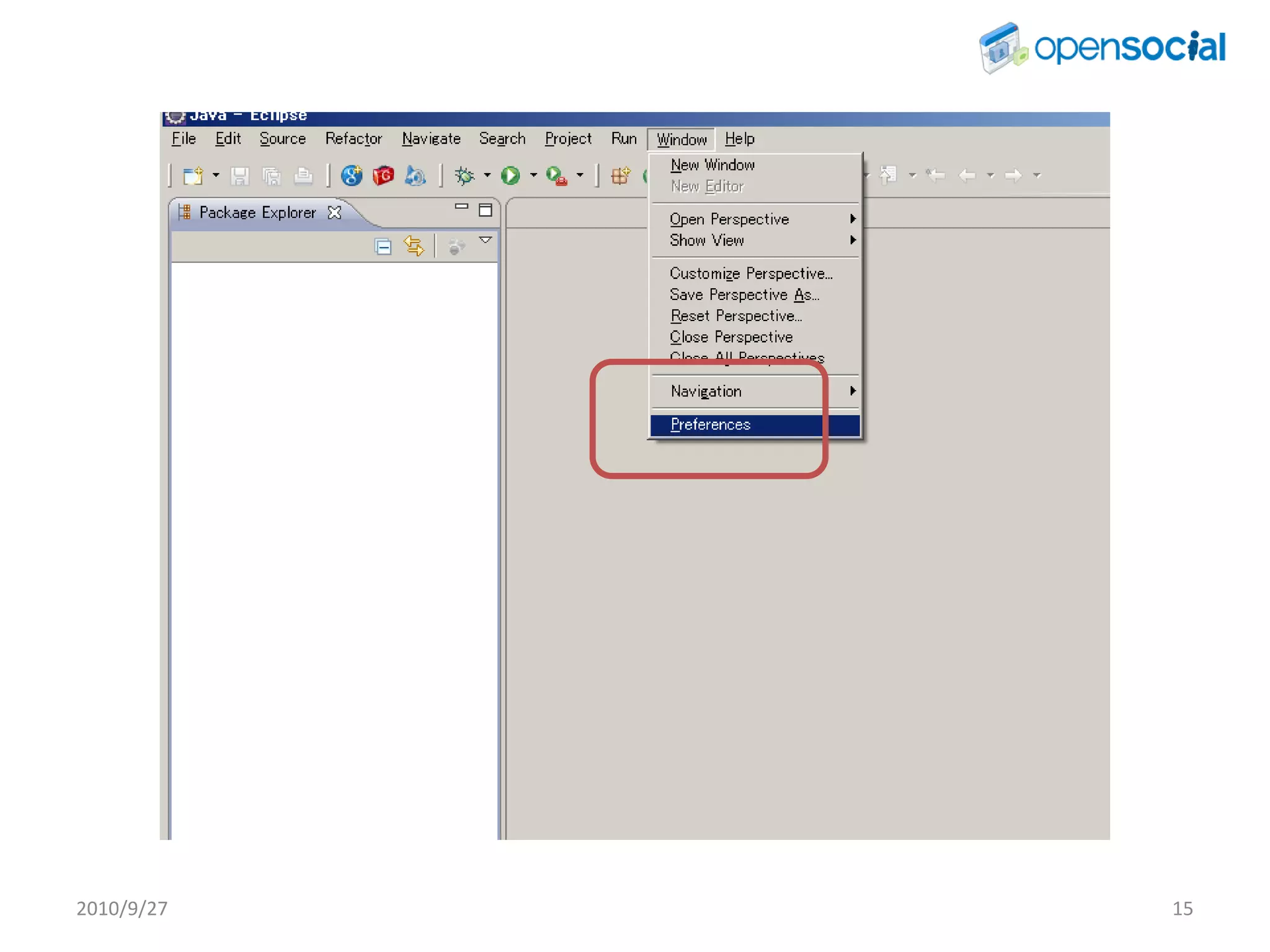Open the Refactor menu
Image resolution: width=1270 pixels, height=952 pixels.
click(353, 139)
